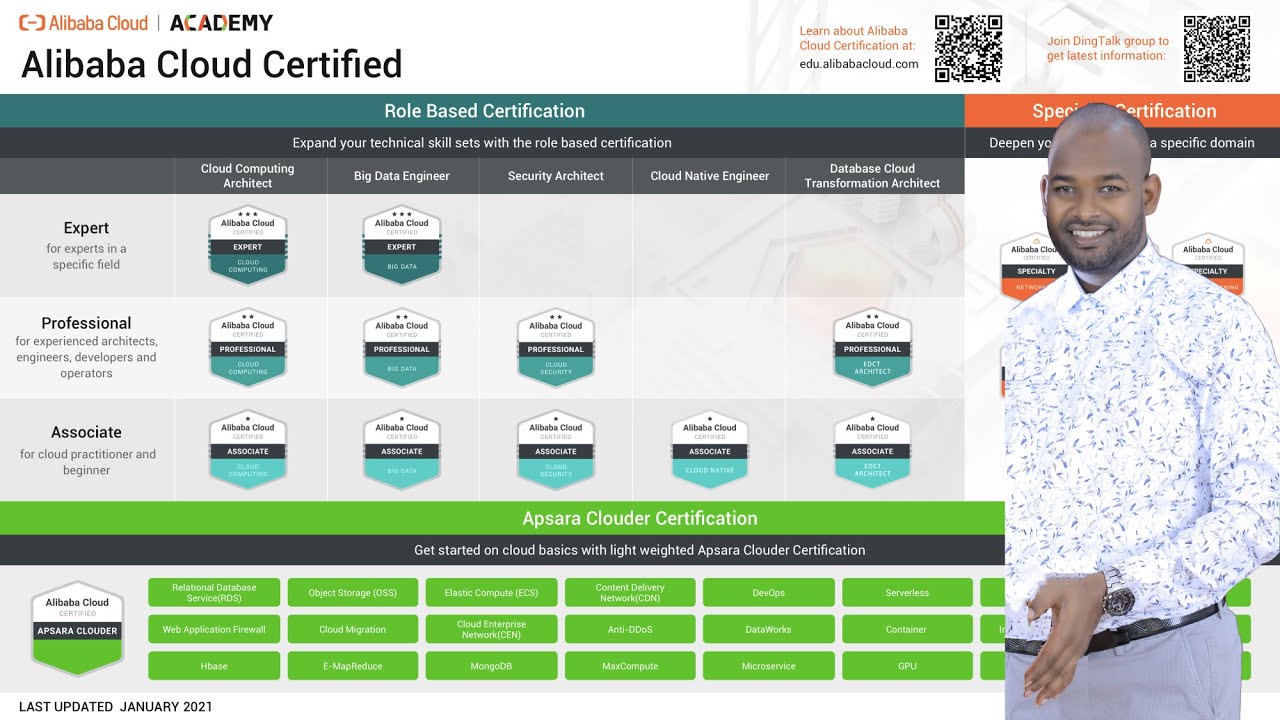The width and height of the screenshot is (1280, 720).
Task: Click the Specialty Certification header
Action: [1124, 111]
